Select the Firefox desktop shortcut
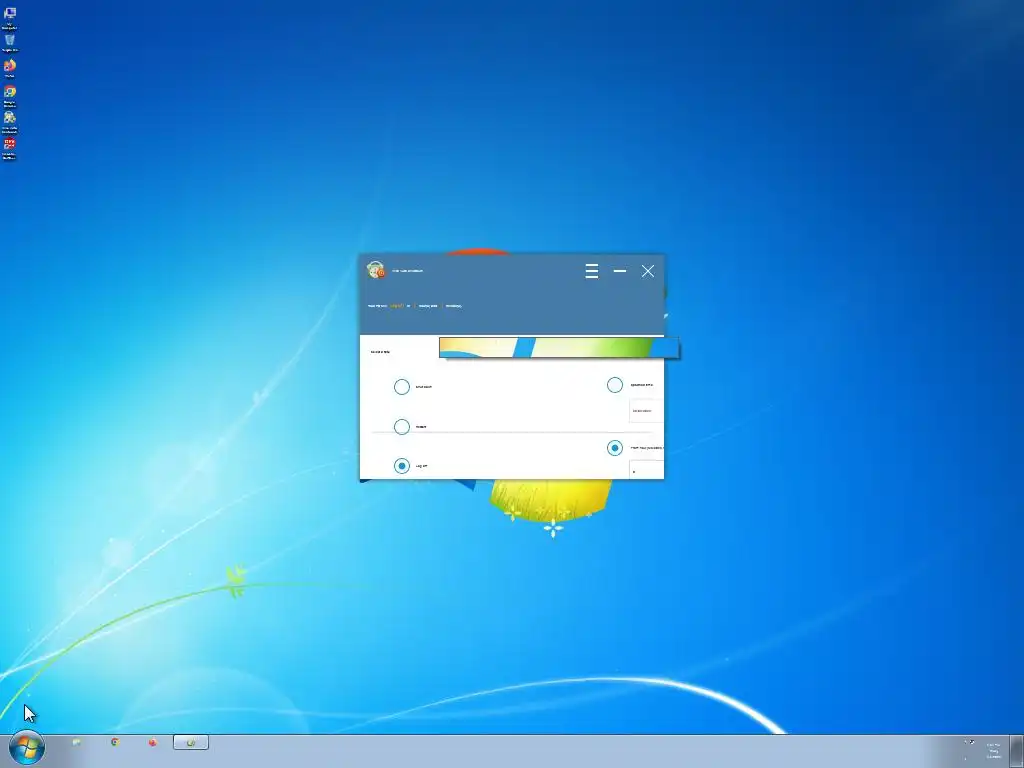1024x768 pixels. [x=10, y=68]
